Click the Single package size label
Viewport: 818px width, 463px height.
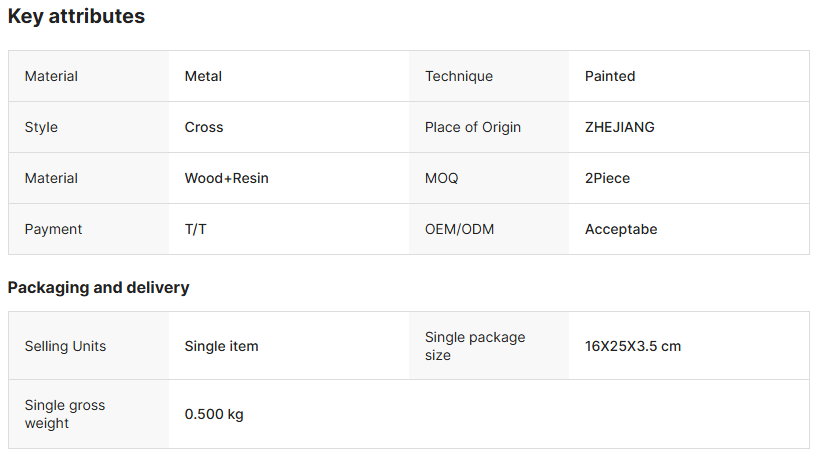(x=475, y=346)
